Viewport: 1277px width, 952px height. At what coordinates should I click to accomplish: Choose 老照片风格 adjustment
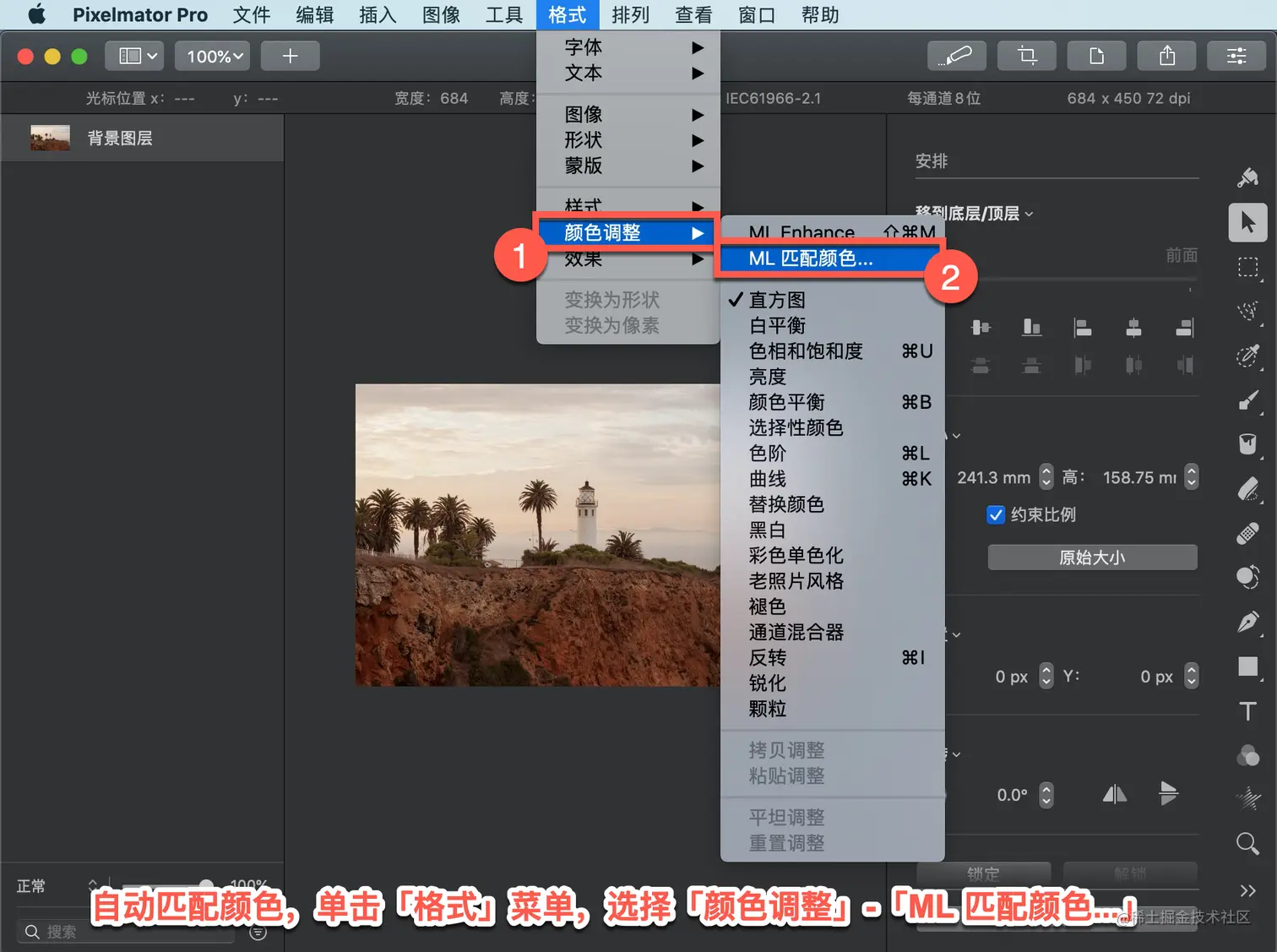[x=832, y=581]
